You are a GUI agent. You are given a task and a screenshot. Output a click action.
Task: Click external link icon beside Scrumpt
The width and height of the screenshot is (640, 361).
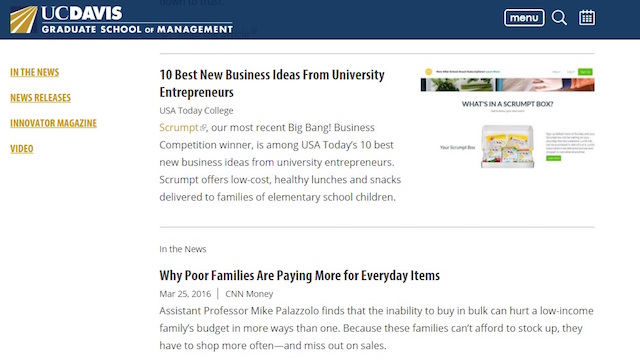pyautogui.click(x=203, y=128)
